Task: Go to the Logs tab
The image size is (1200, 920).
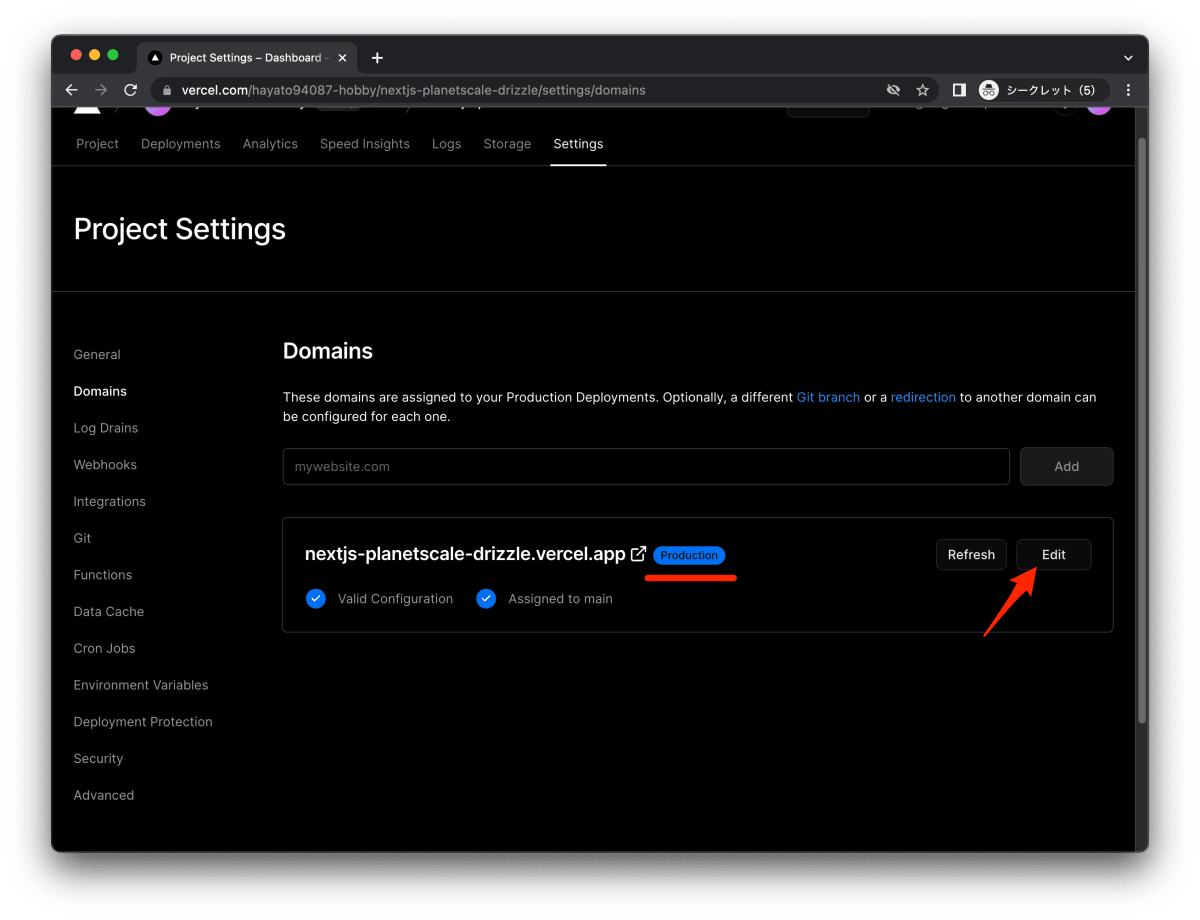Action: click(x=446, y=144)
